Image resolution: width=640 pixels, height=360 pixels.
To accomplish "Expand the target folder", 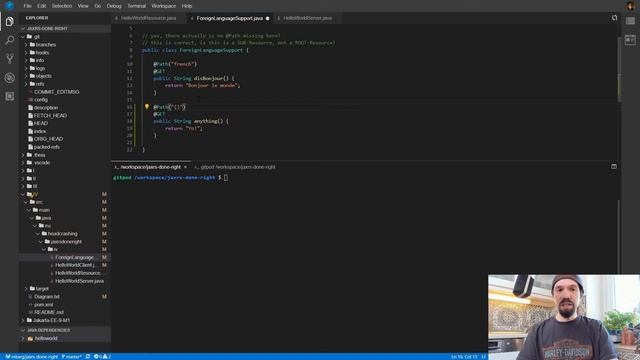I will 26,289.
